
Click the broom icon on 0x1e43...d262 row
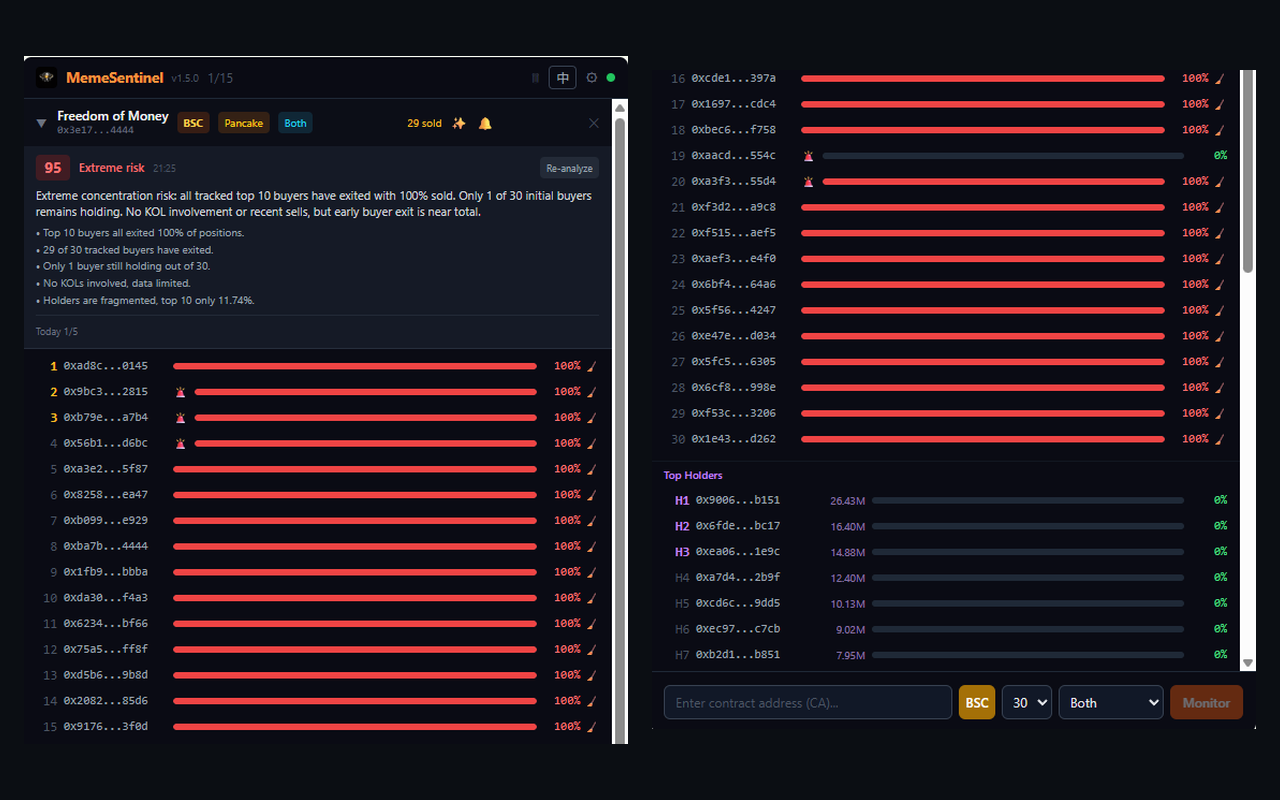[x=1219, y=439]
